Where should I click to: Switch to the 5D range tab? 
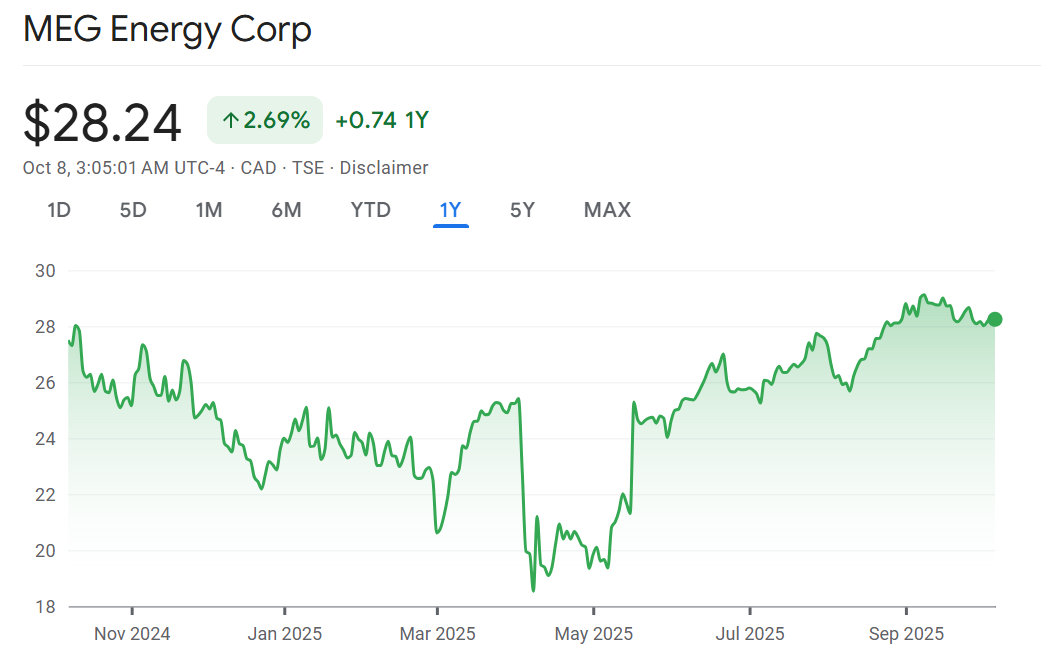coord(133,210)
